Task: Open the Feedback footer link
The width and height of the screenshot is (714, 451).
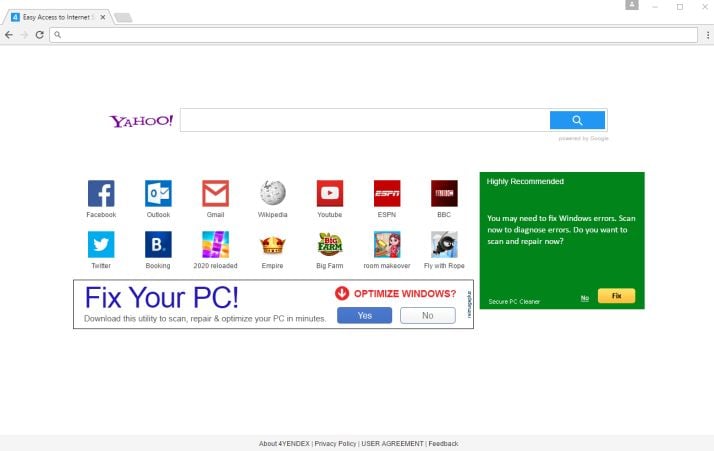Action: pos(444,443)
